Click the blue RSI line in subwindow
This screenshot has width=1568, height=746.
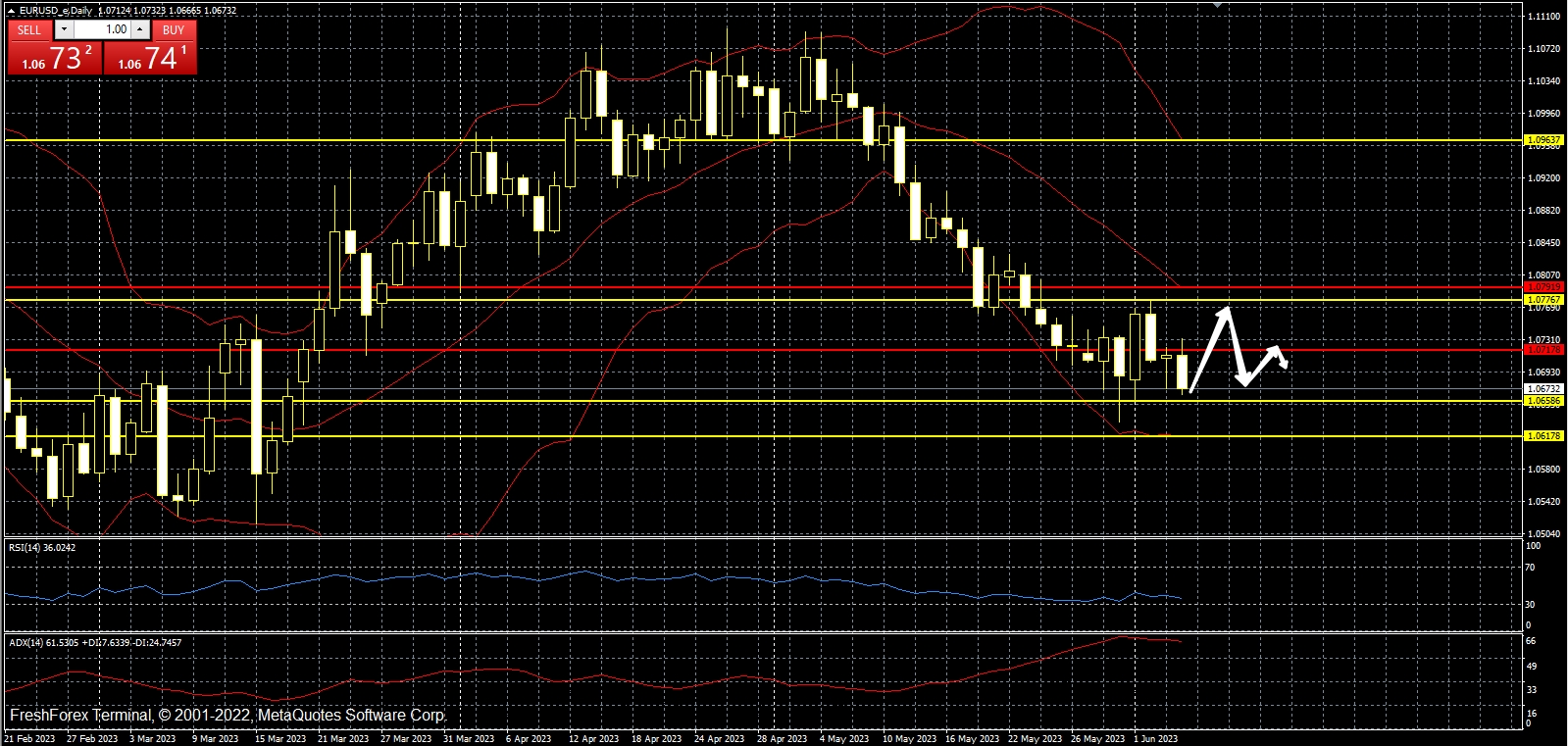click(588, 572)
